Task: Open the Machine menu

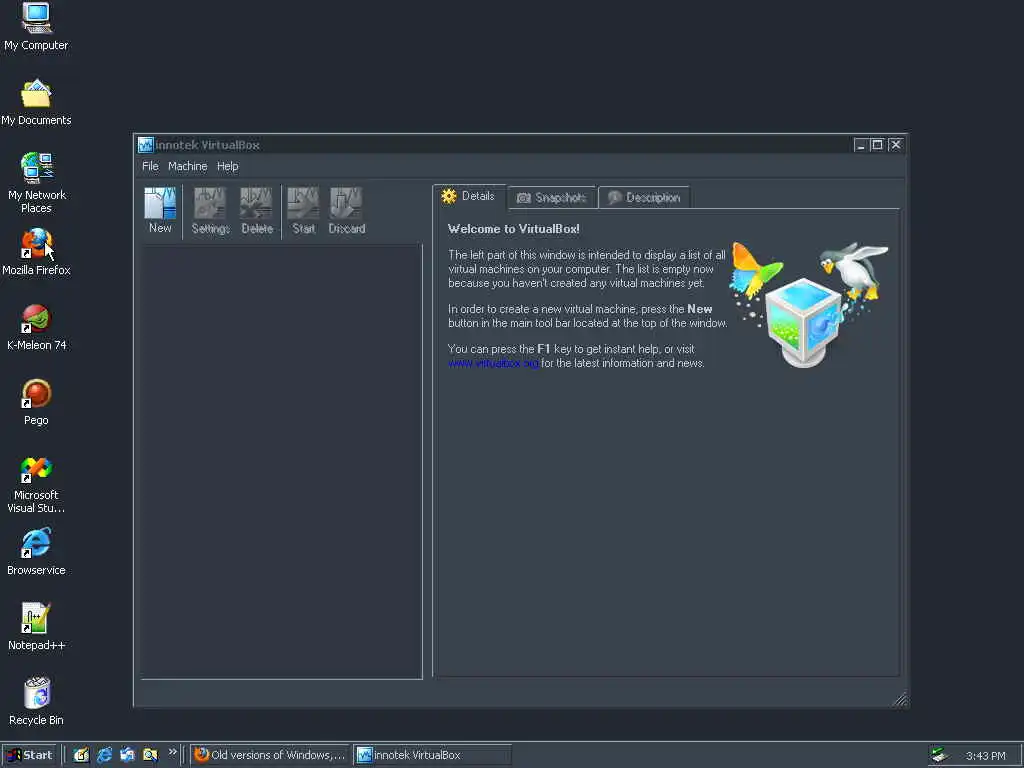Action: click(187, 167)
